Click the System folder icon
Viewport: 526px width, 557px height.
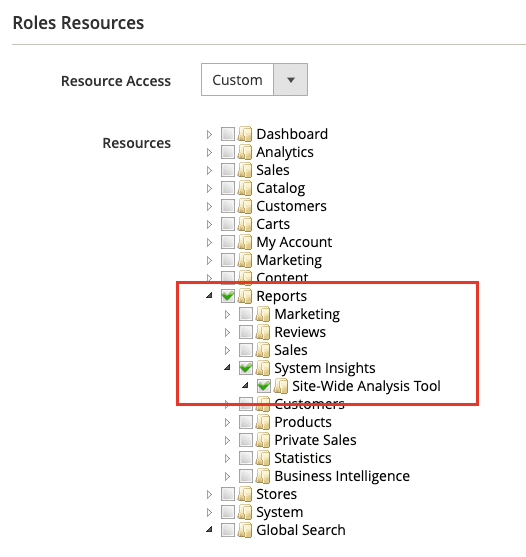(x=245, y=512)
